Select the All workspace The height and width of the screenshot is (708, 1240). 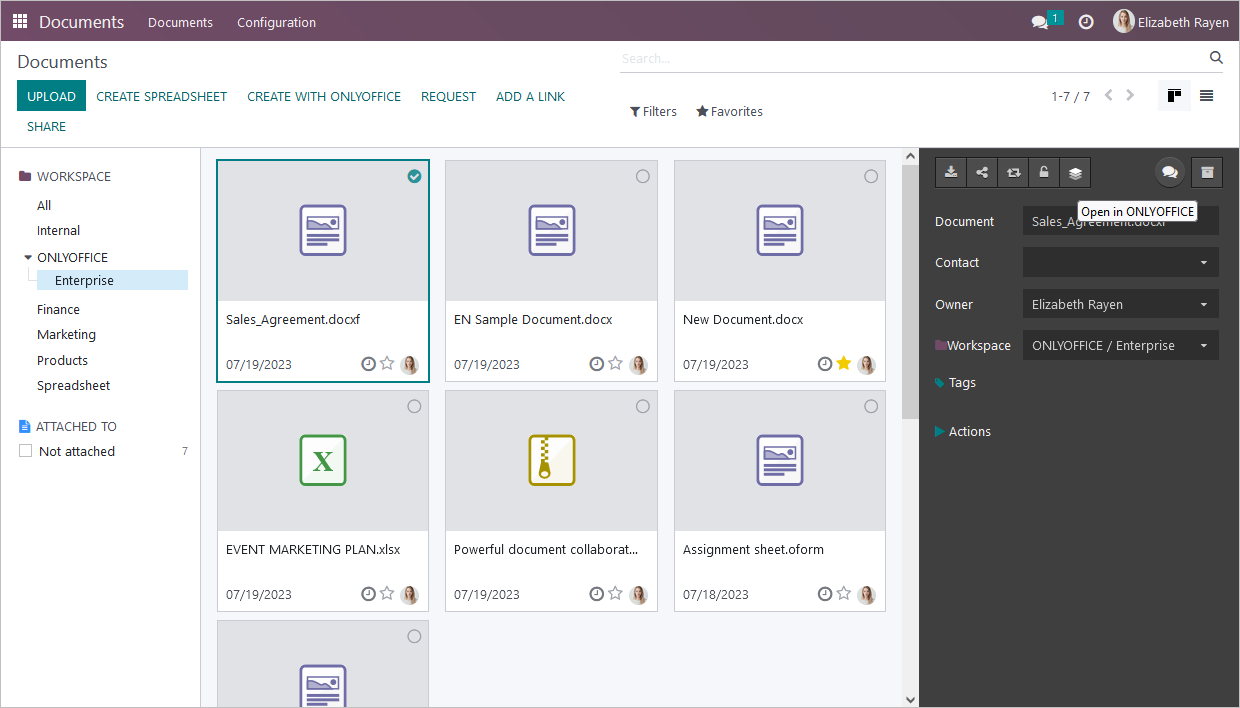click(44, 205)
